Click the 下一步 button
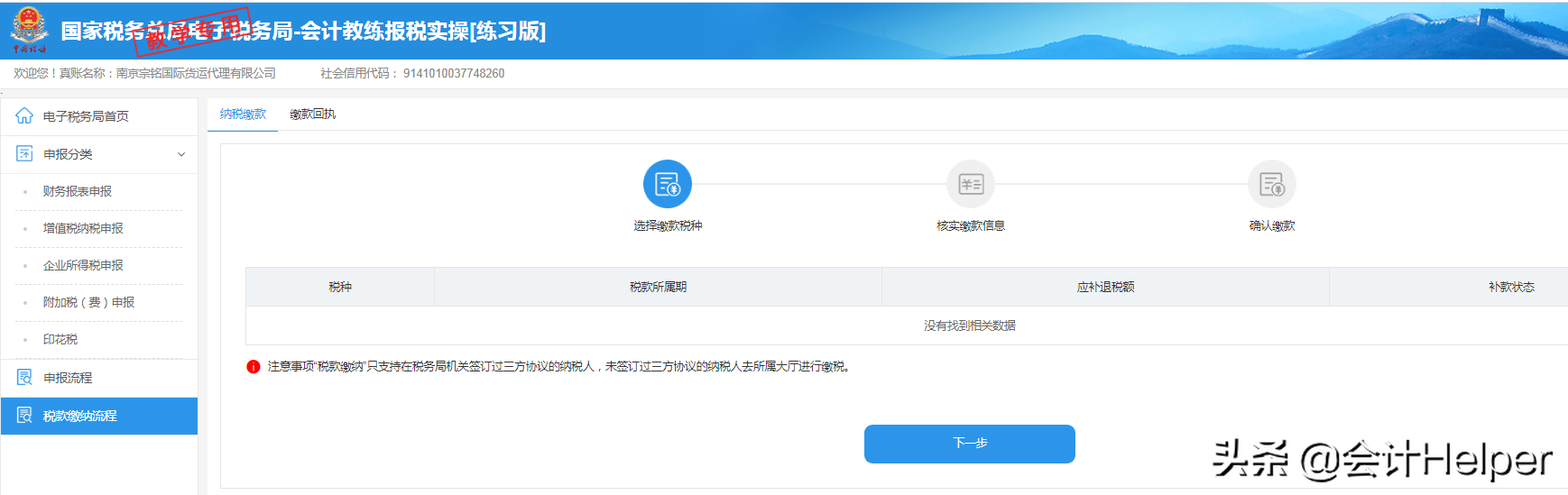The height and width of the screenshot is (495, 1568). pos(970,444)
